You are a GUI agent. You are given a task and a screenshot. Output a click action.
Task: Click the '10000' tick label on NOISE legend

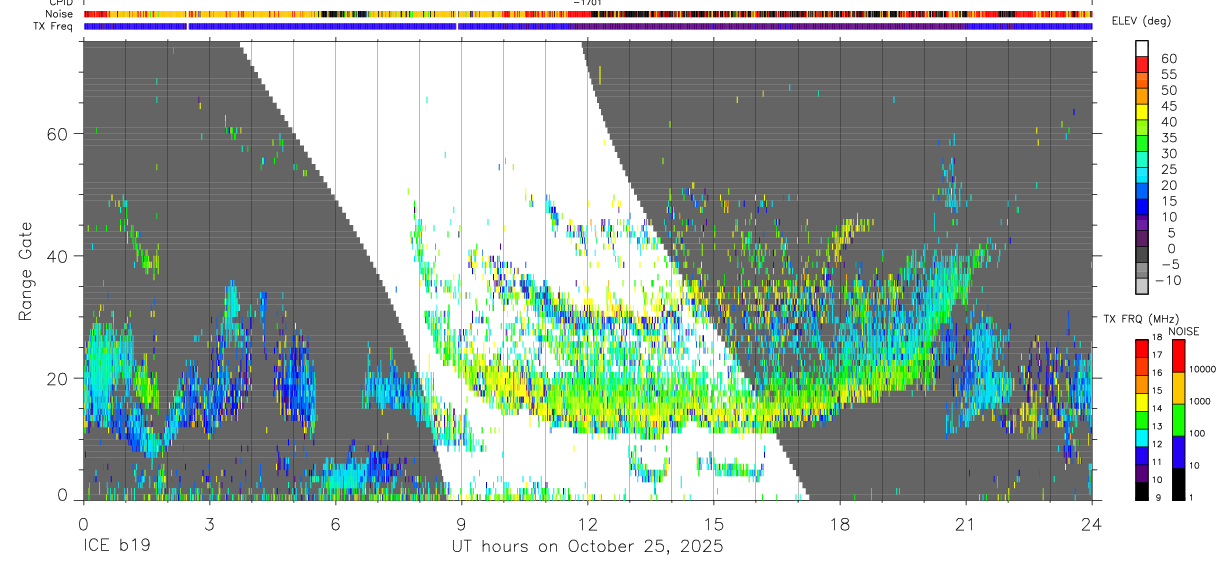pos(1204,370)
